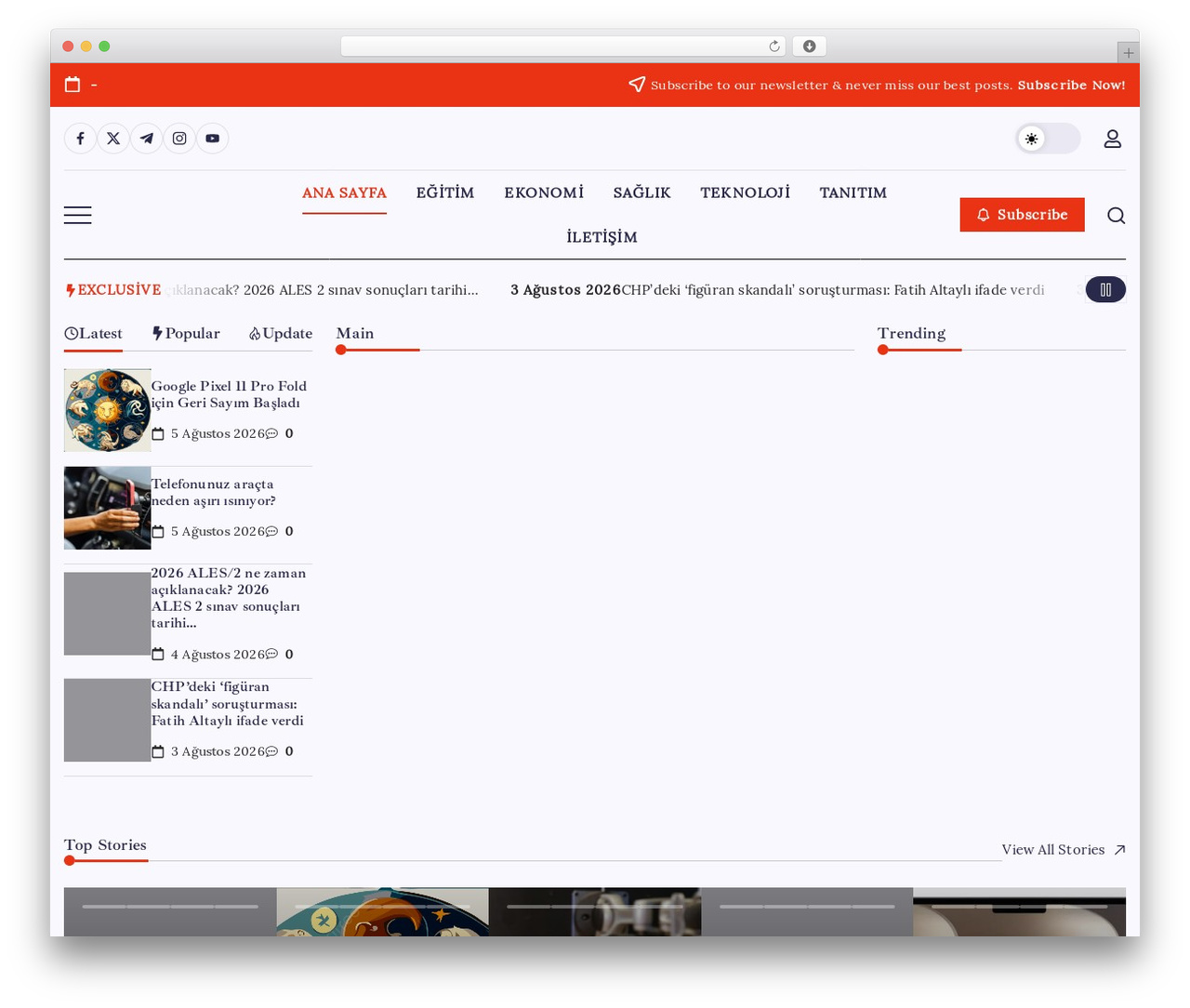Click comment count on Pixel Fold article
Screen dimensions: 1190x1008
tap(281, 433)
